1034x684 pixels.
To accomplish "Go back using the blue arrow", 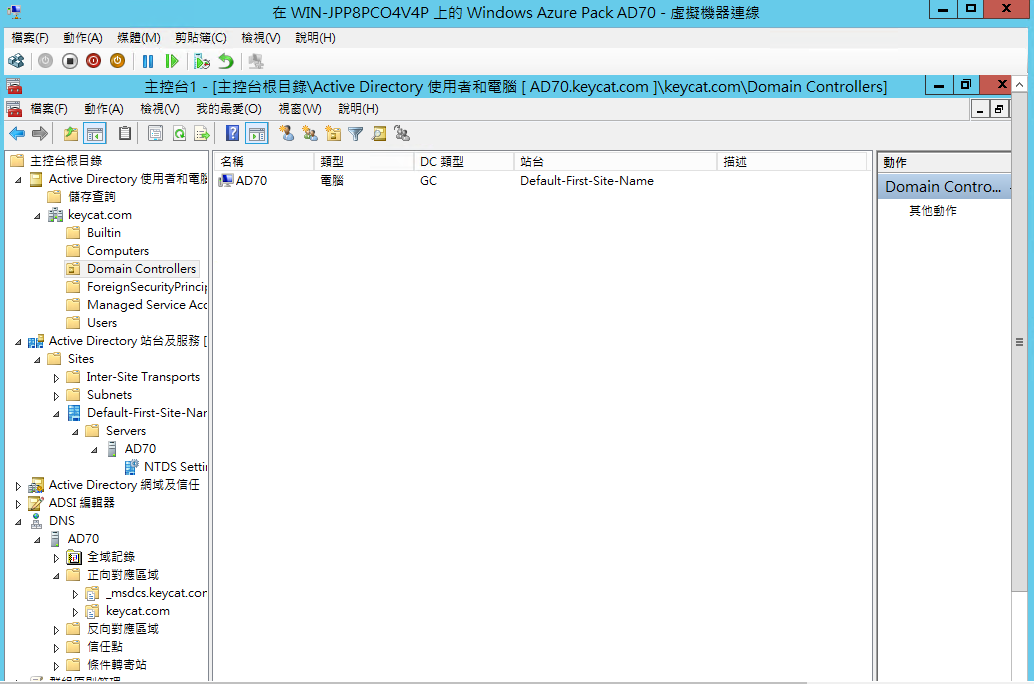I will [17, 134].
